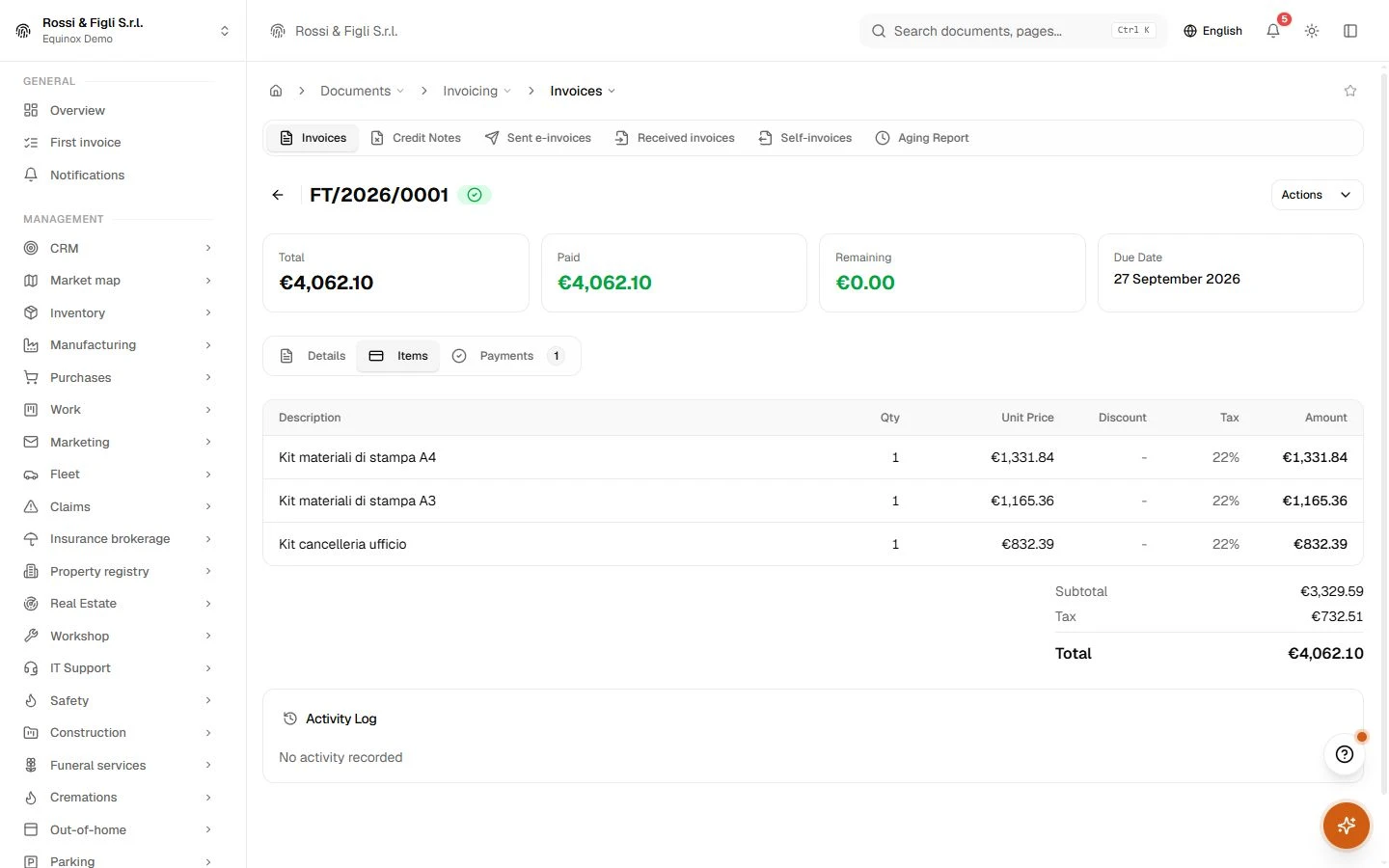
Task: Click the page vertical scrollbar
Action: point(1384,434)
